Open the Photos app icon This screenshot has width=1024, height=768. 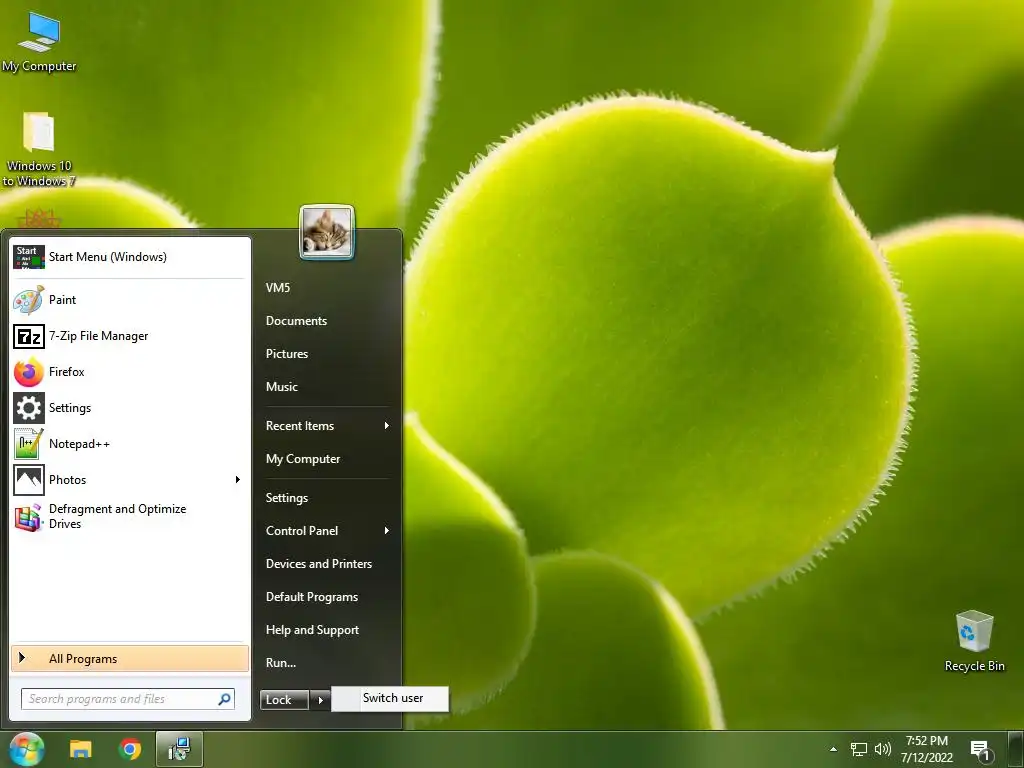29,480
